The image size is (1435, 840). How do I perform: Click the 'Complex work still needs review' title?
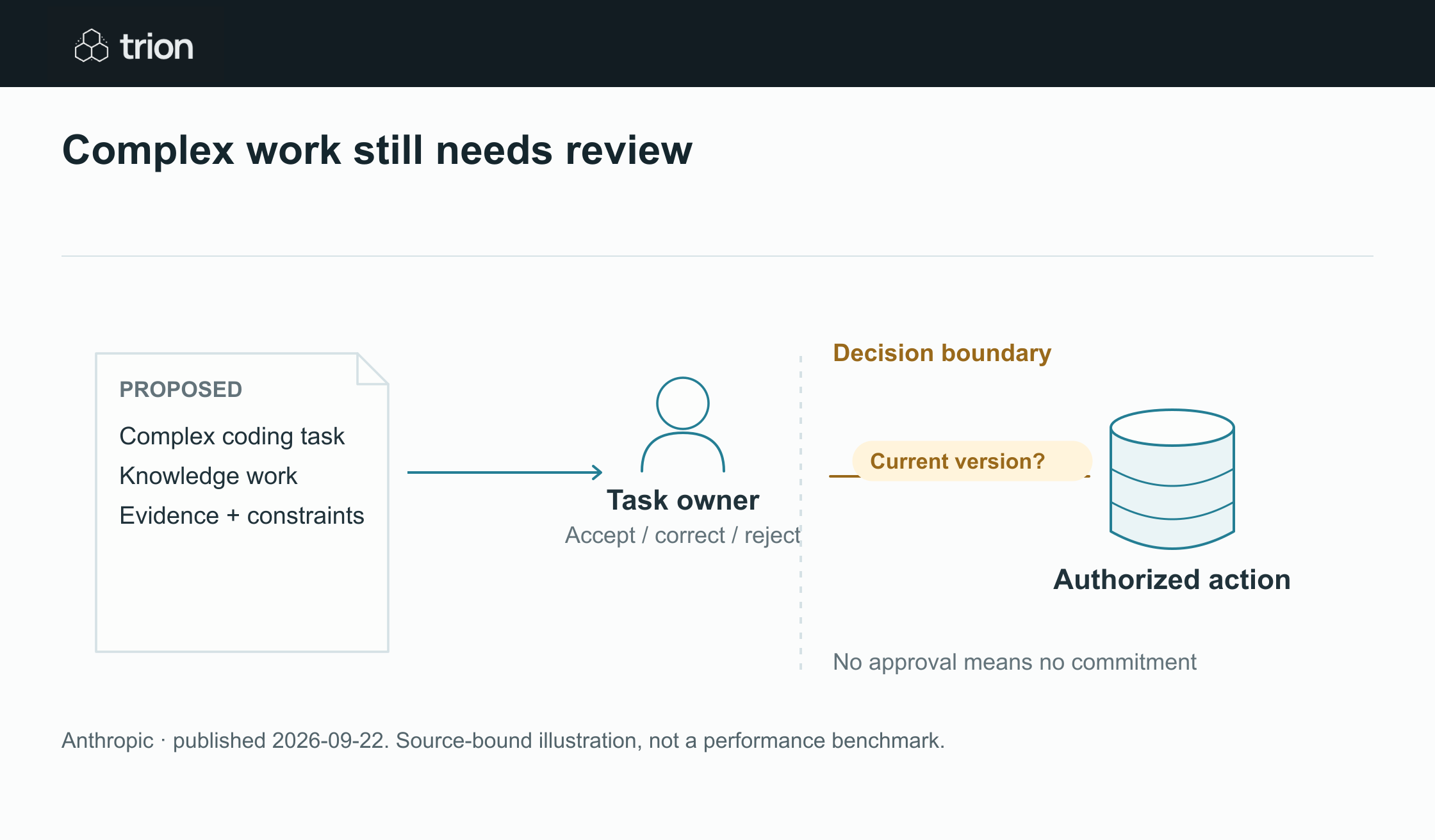pos(377,150)
